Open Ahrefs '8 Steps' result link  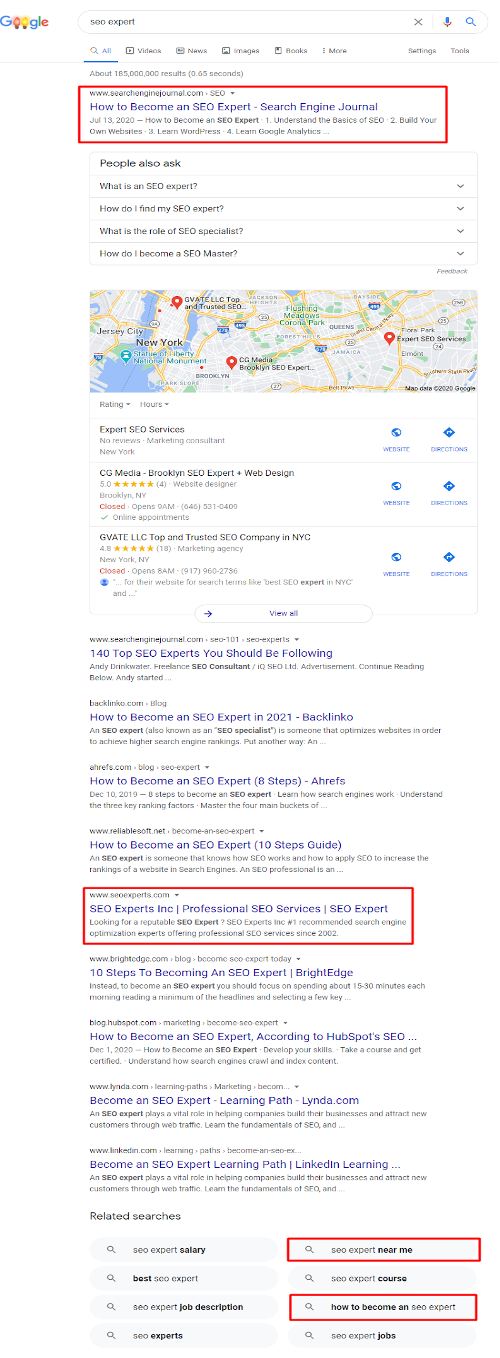tap(218, 781)
